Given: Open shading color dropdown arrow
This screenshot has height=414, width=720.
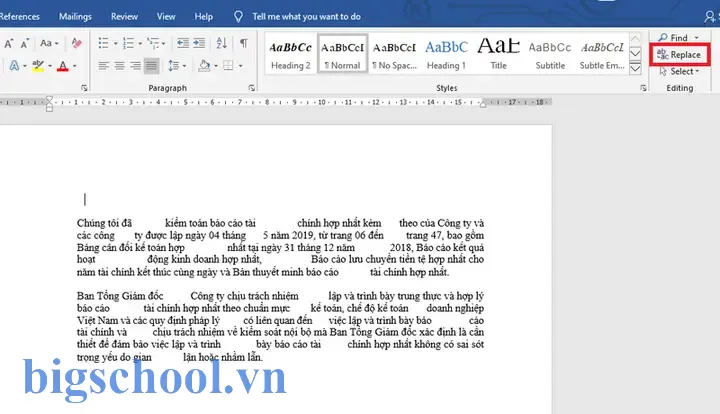Looking at the screenshot, I should [216, 66].
